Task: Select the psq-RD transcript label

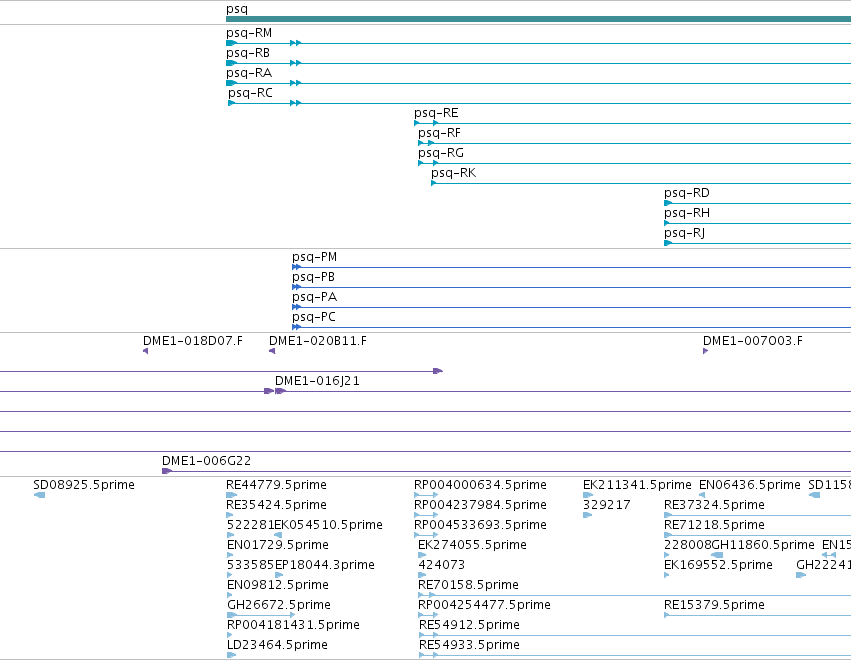Action: (687, 194)
